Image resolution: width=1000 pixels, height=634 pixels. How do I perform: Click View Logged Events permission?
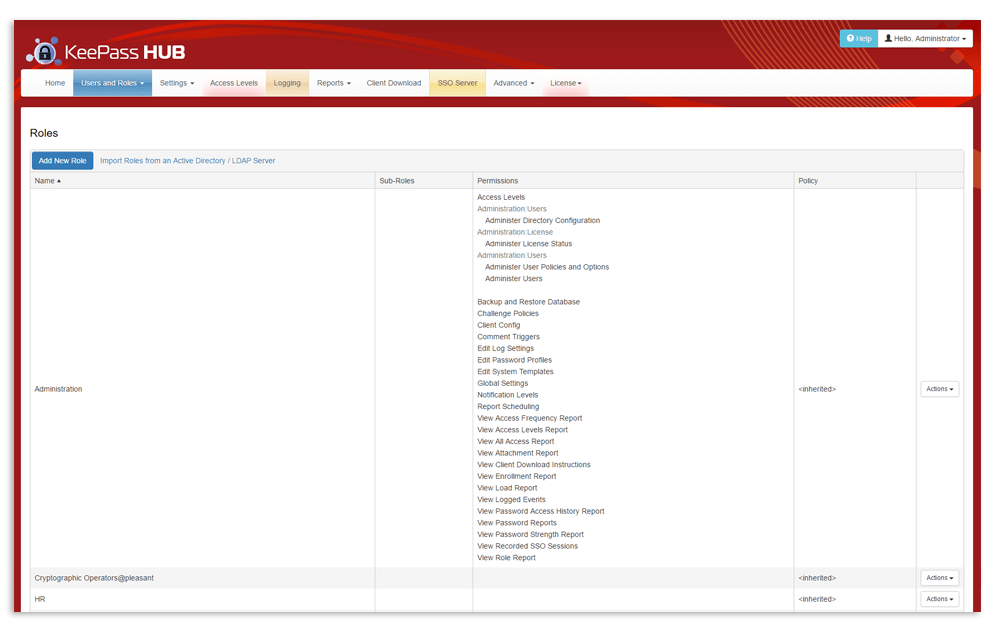click(x=511, y=500)
